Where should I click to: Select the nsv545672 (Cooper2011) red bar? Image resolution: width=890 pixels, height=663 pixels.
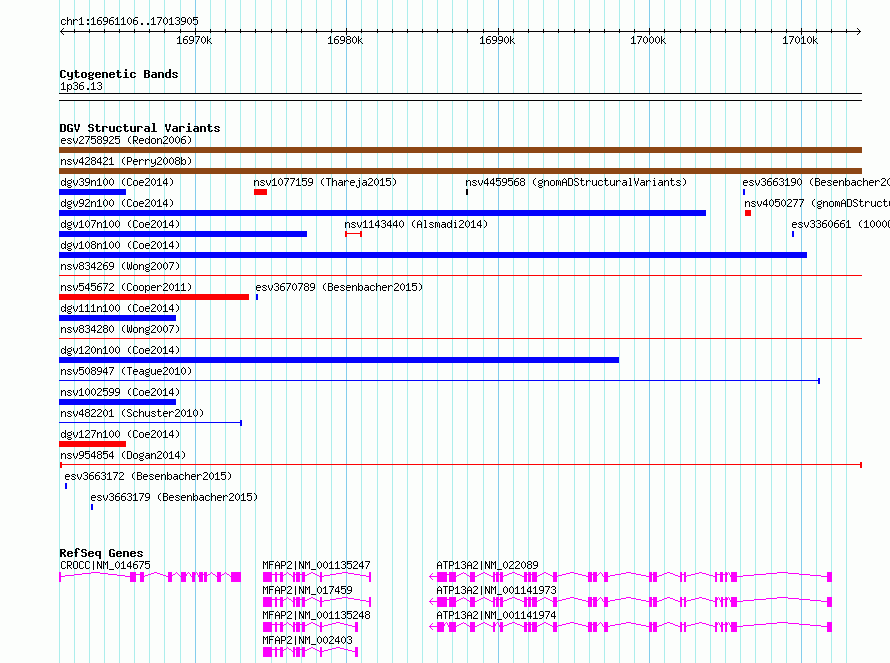click(154, 297)
